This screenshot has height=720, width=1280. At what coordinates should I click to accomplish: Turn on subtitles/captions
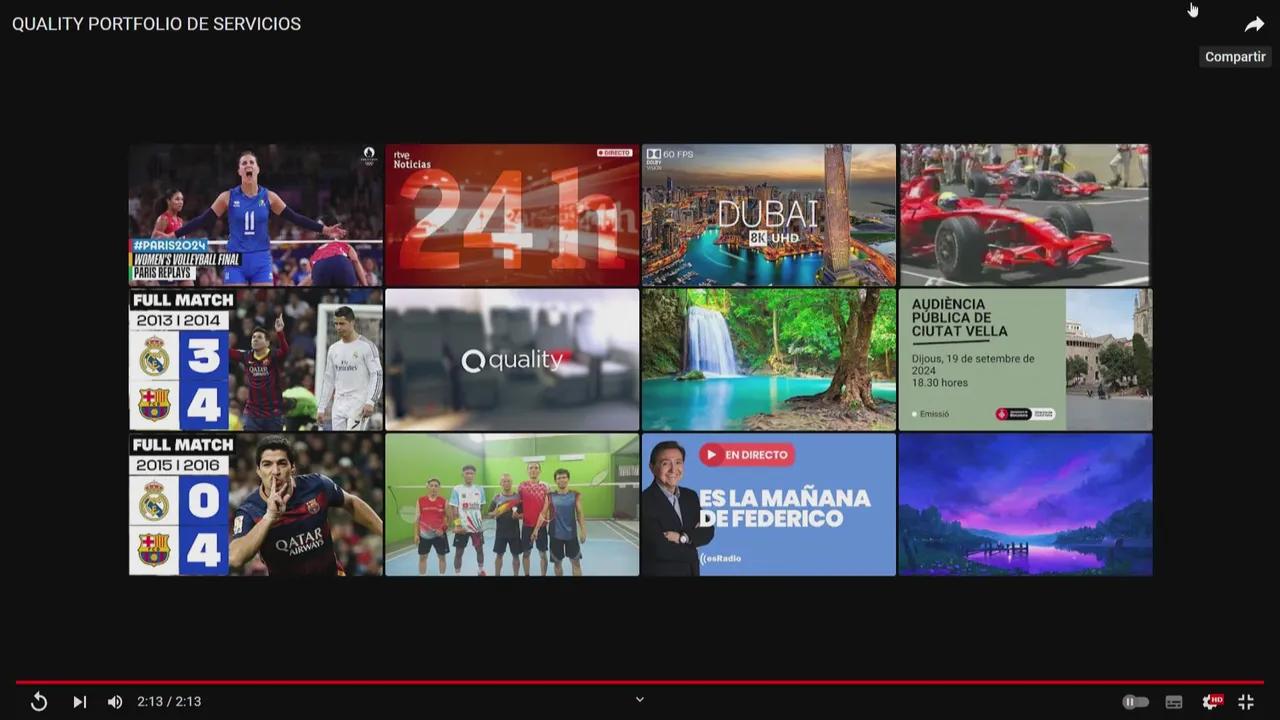[1174, 702]
